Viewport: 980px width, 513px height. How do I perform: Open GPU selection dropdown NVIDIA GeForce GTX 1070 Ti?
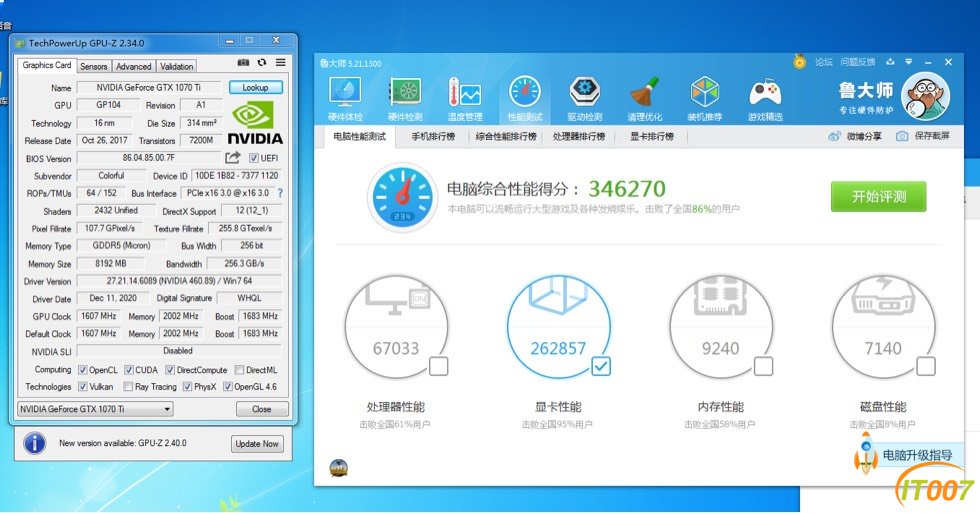(95, 409)
